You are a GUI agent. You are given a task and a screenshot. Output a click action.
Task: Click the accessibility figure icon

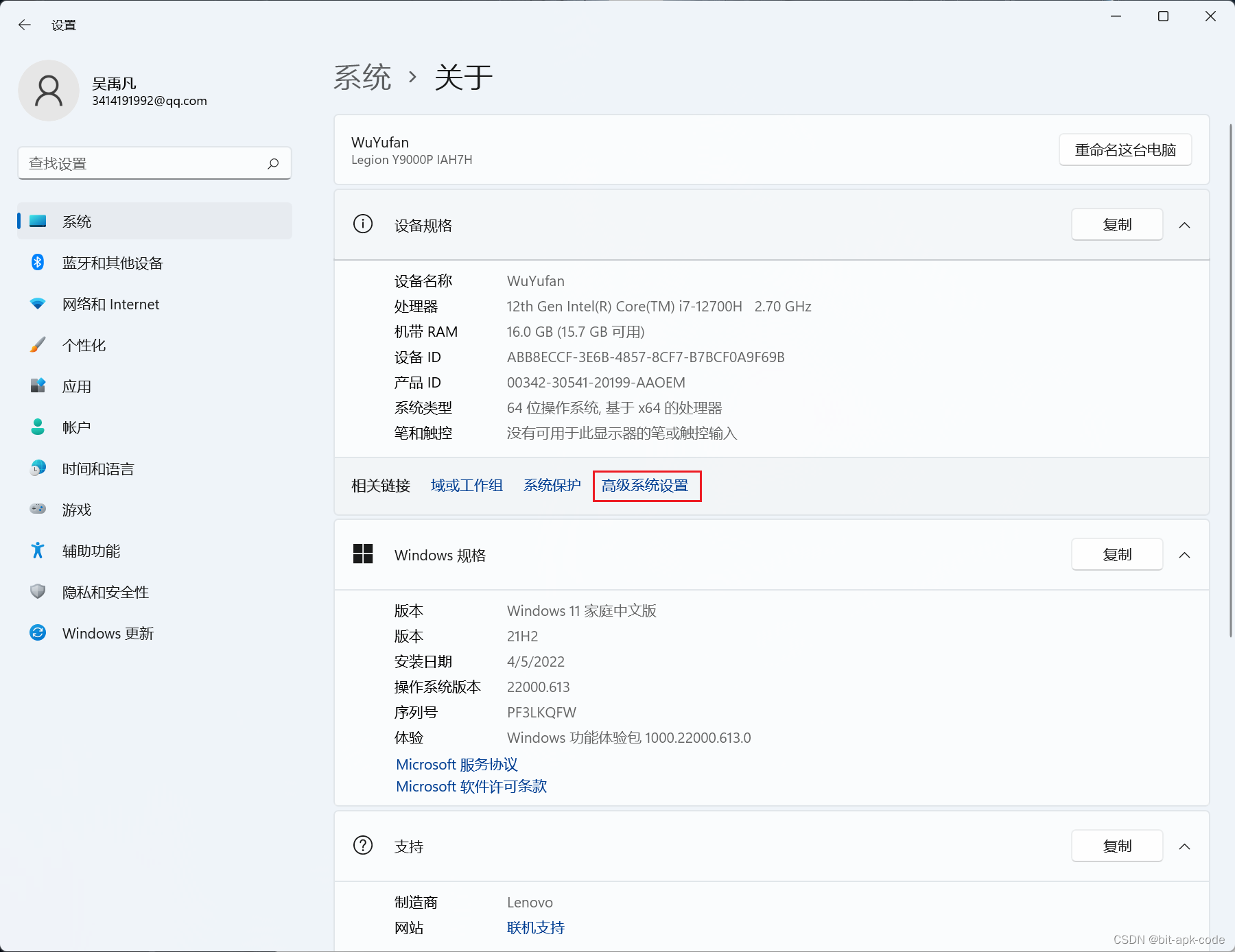[x=38, y=550]
